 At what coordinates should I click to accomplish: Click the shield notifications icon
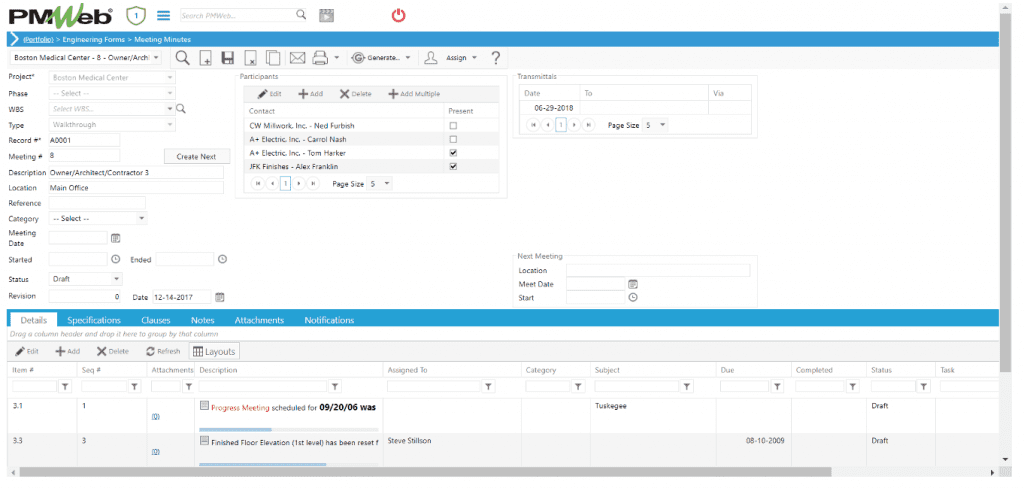pyautogui.click(x=136, y=14)
